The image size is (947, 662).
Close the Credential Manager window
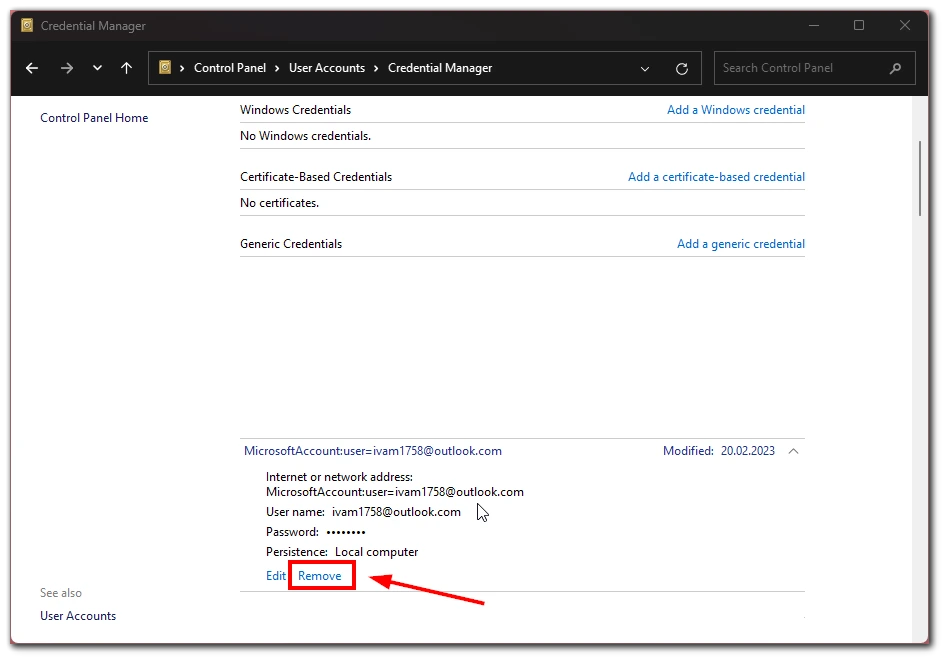tap(905, 25)
